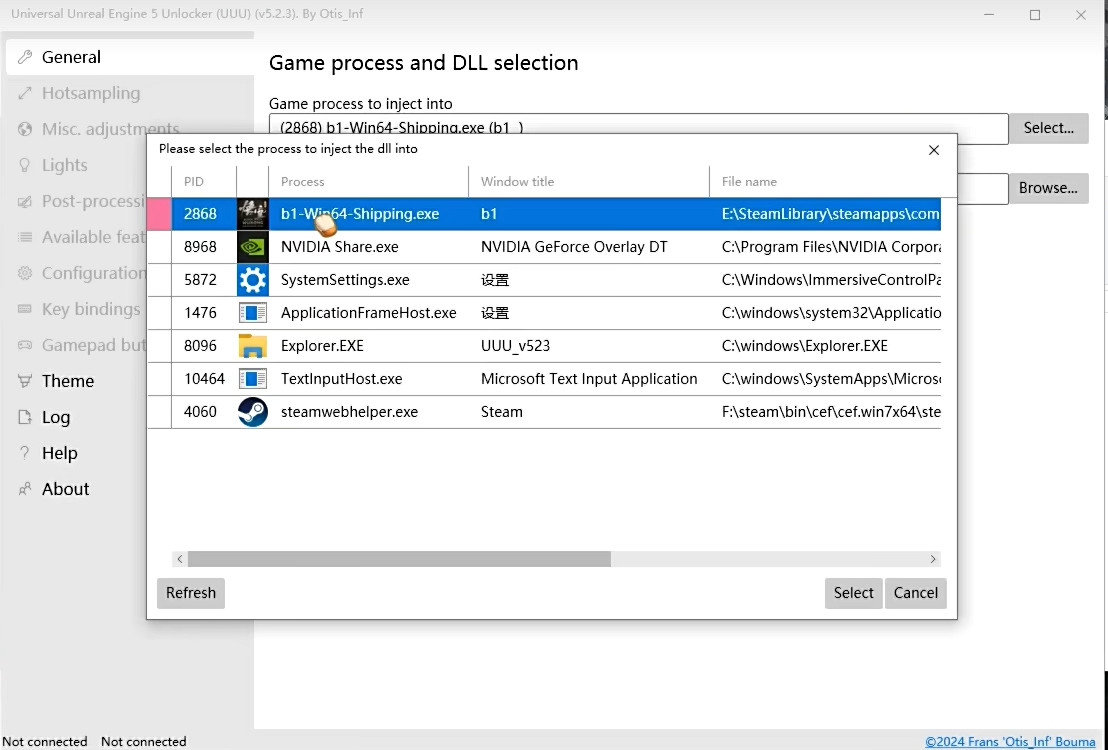Image resolution: width=1108 pixels, height=750 pixels.
Task: Click the SystemSettings gear icon
Action: tap(252, 280)
